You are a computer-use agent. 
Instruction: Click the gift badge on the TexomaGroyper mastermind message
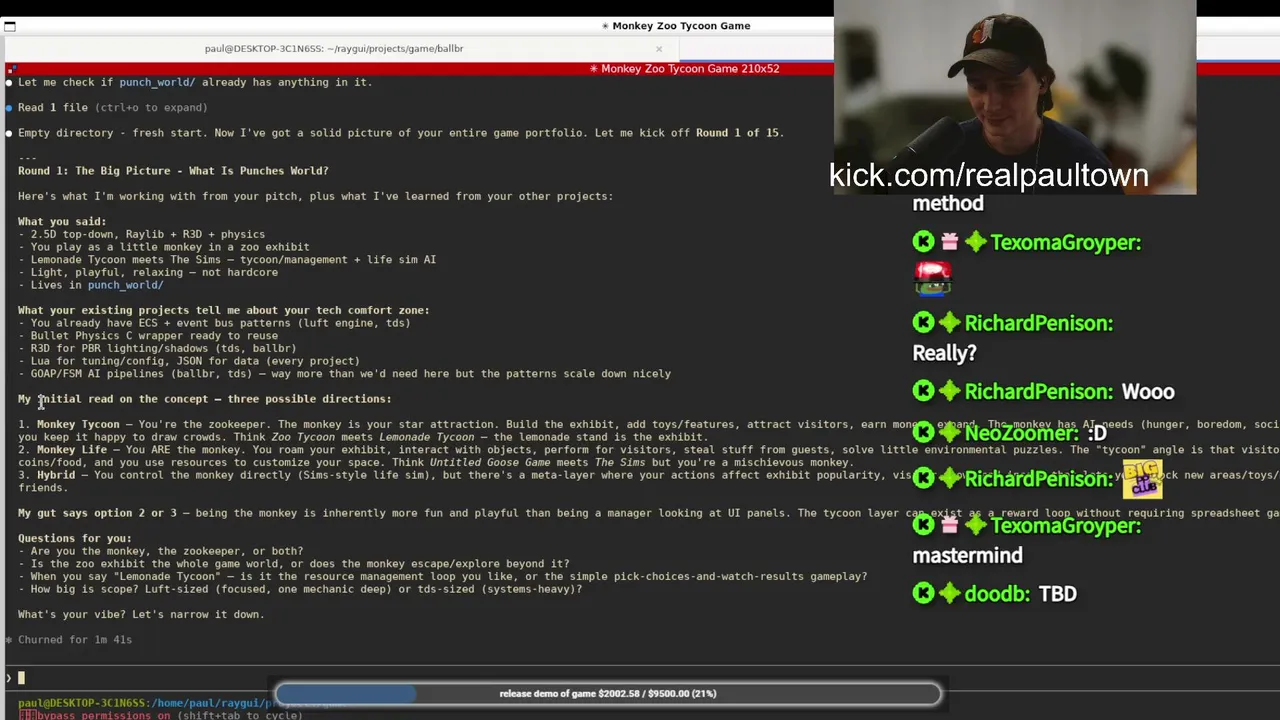pyautogui.click(x=949, y=525)
